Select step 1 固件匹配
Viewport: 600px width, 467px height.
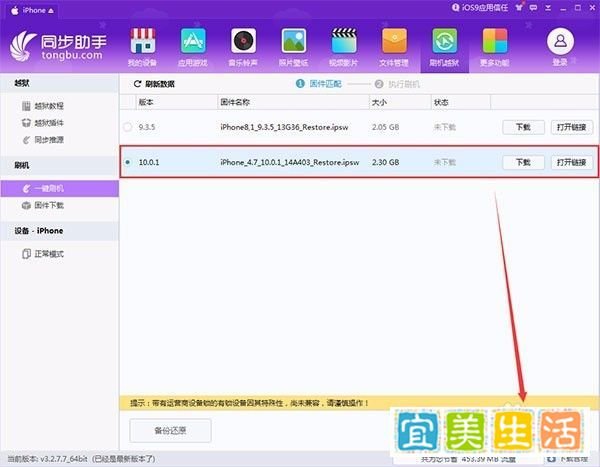(x=319, y=83)
